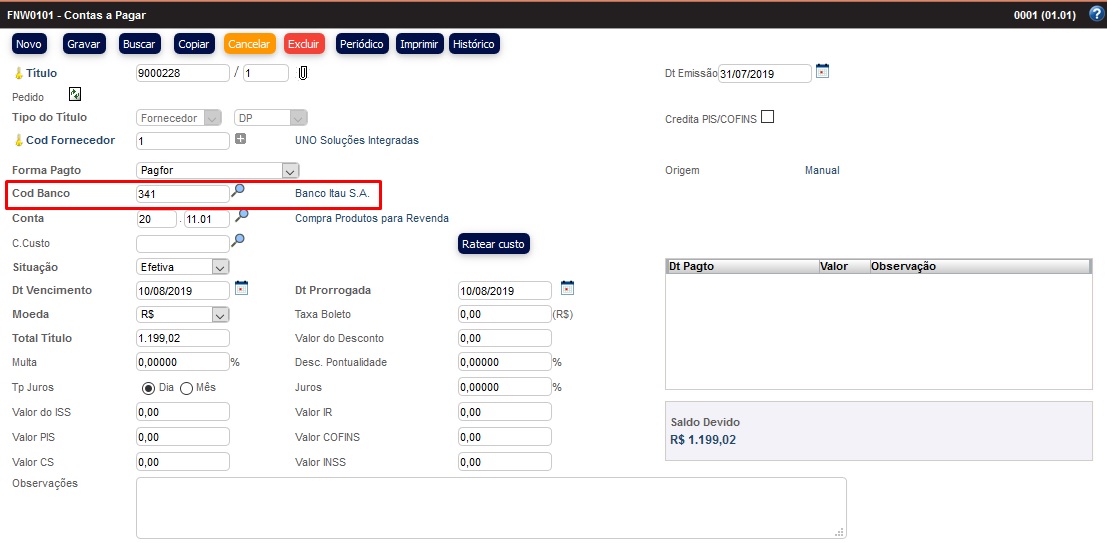The image size is (1107, 543).
Task: Open the C.Custo search magnifier
Action: tap(239, 240)
